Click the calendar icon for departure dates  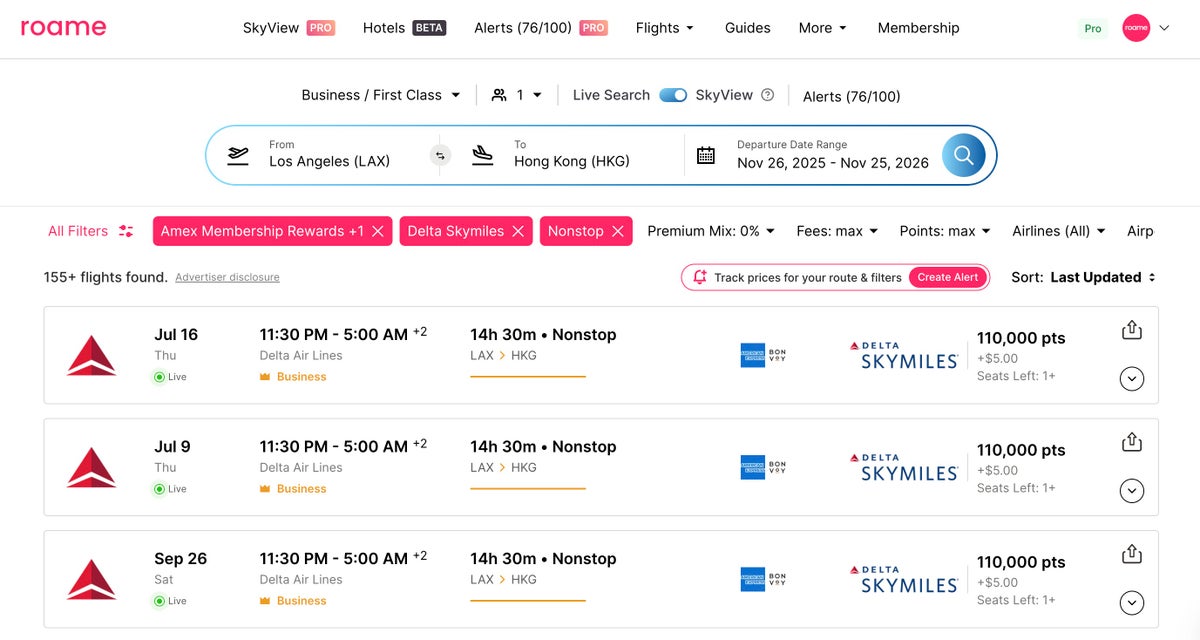point(706,155)
